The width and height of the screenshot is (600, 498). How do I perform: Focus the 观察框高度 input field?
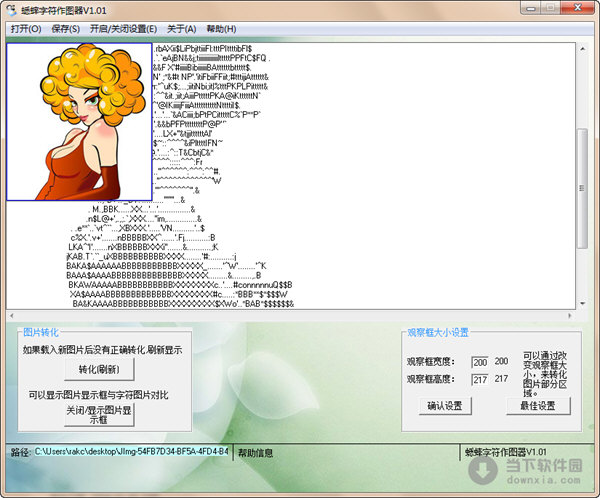point(480,380)
